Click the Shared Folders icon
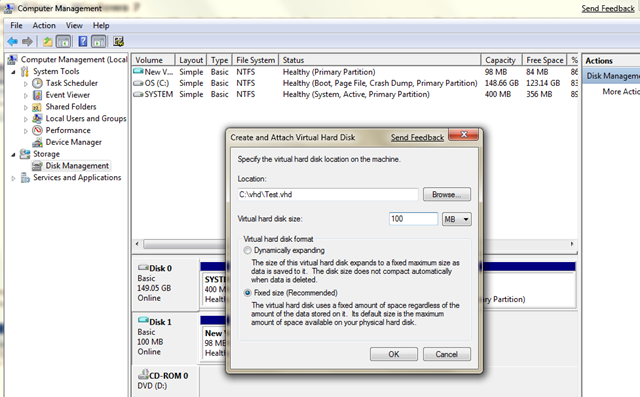This screenshot has width=640, height=397. click(37, 107)
